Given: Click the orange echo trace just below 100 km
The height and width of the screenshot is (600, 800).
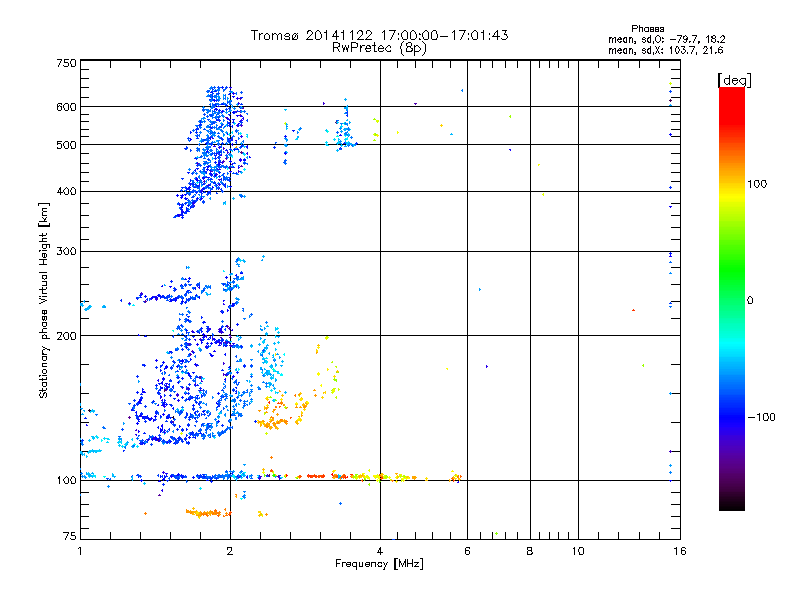Looking at the screenshot, I should pos(207,512).
